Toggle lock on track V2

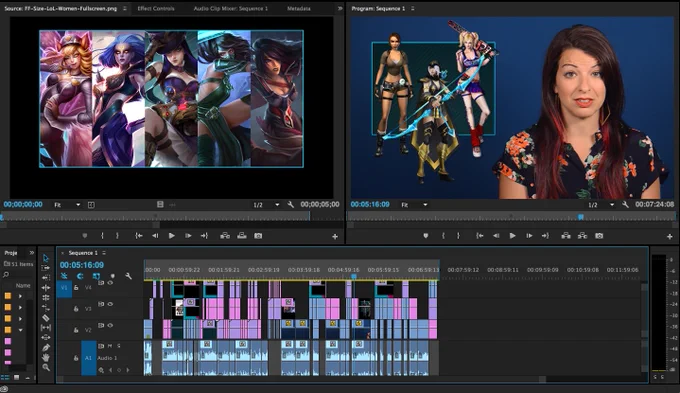[76, 330]
